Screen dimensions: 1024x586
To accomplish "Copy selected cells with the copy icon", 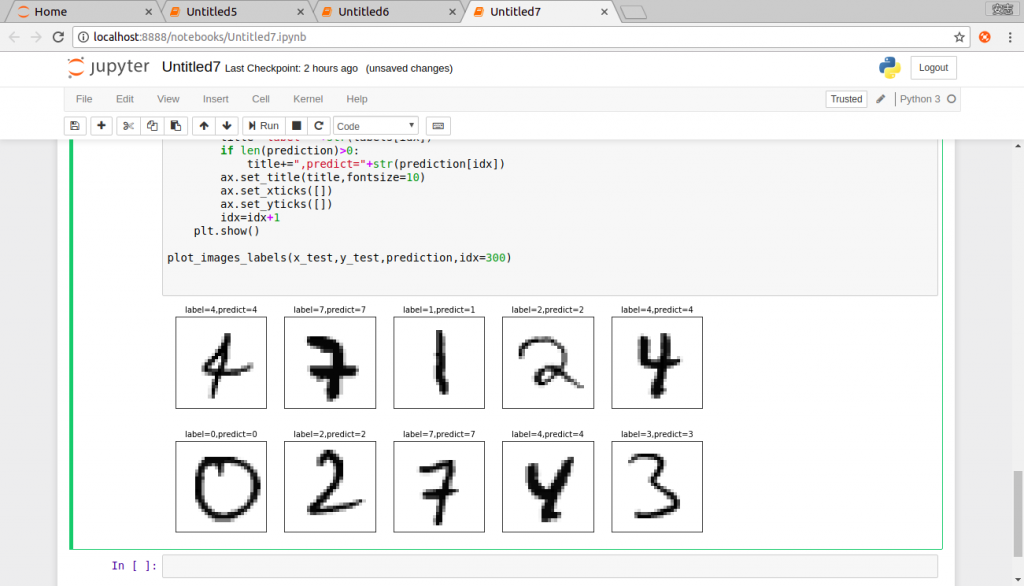I will (152, 125).
